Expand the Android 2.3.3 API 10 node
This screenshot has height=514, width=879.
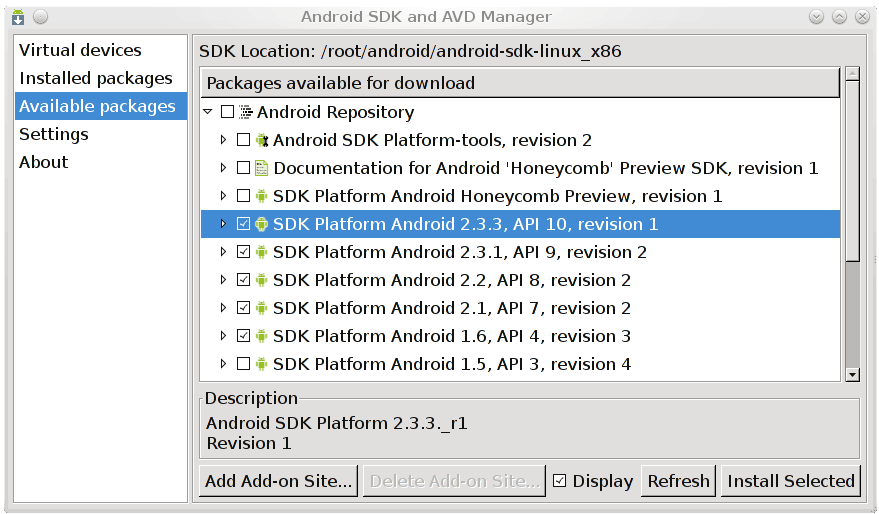pyautogui.click(x=224, y=224)
